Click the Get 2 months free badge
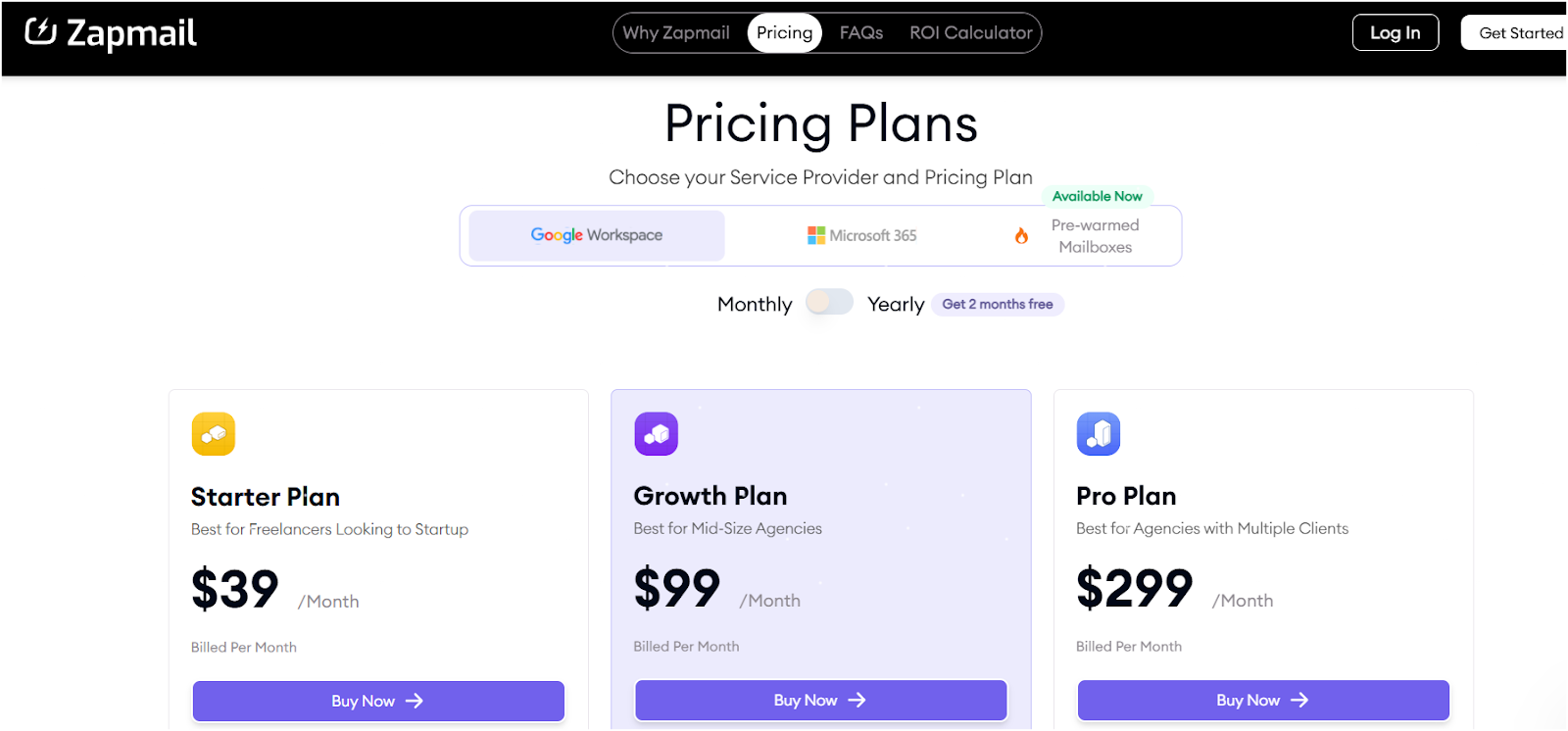Image resolution: width=1568 pixels, height=731 pixels. [998, 305]
